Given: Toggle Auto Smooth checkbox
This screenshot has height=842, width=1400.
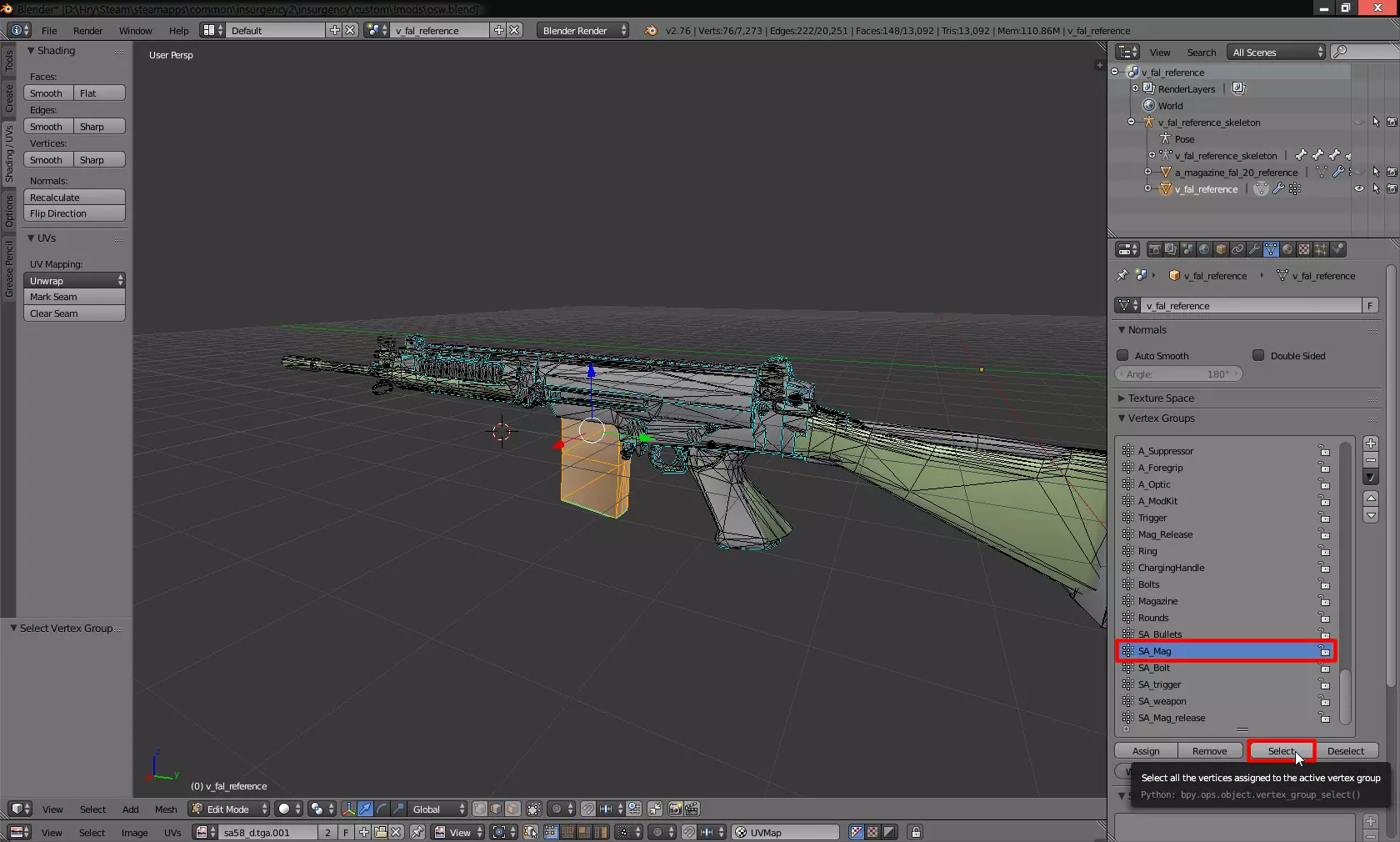Looking at the screenshot, I should (1122, 355).
